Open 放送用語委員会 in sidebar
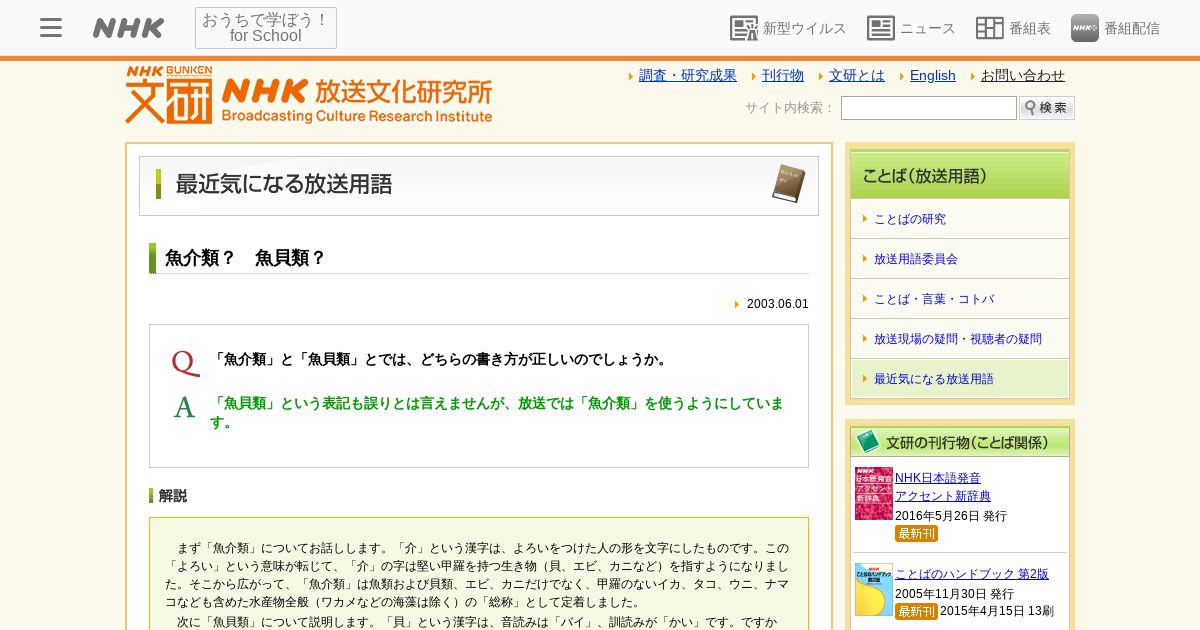1200x630 pixels. point(916,259)
